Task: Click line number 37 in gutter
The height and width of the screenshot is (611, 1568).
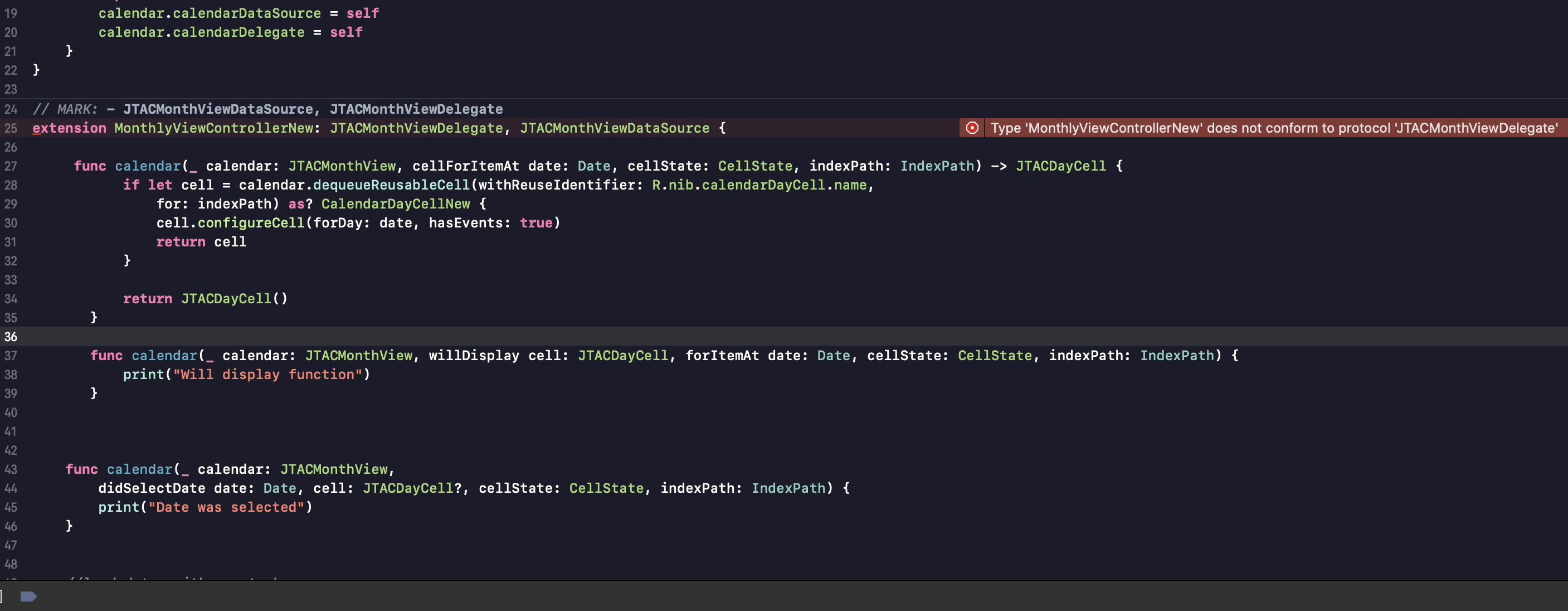Action: pyautogui.click(x=11, y=356)
